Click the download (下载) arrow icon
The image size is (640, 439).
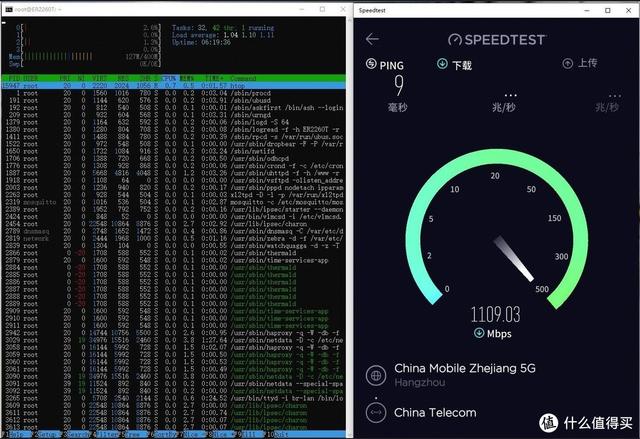coord(442,64)
